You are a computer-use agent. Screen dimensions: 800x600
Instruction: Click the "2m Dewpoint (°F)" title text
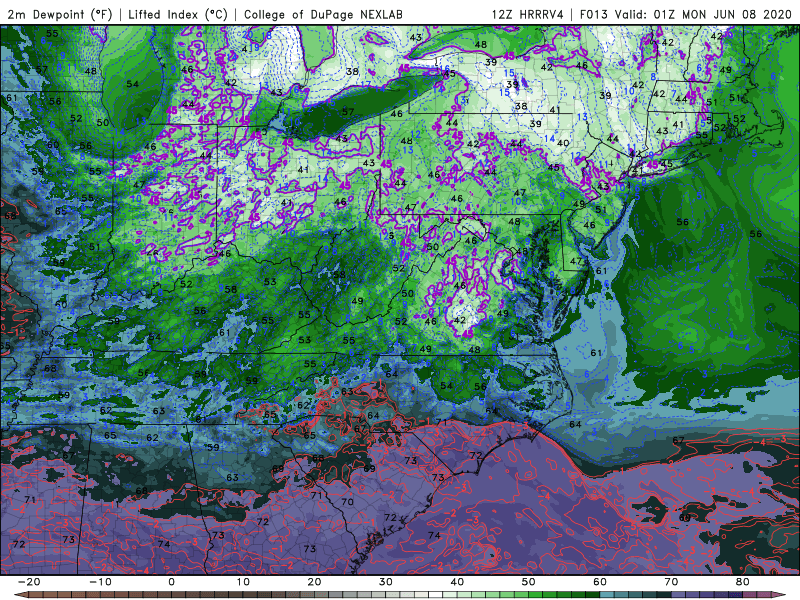[60, 14]
